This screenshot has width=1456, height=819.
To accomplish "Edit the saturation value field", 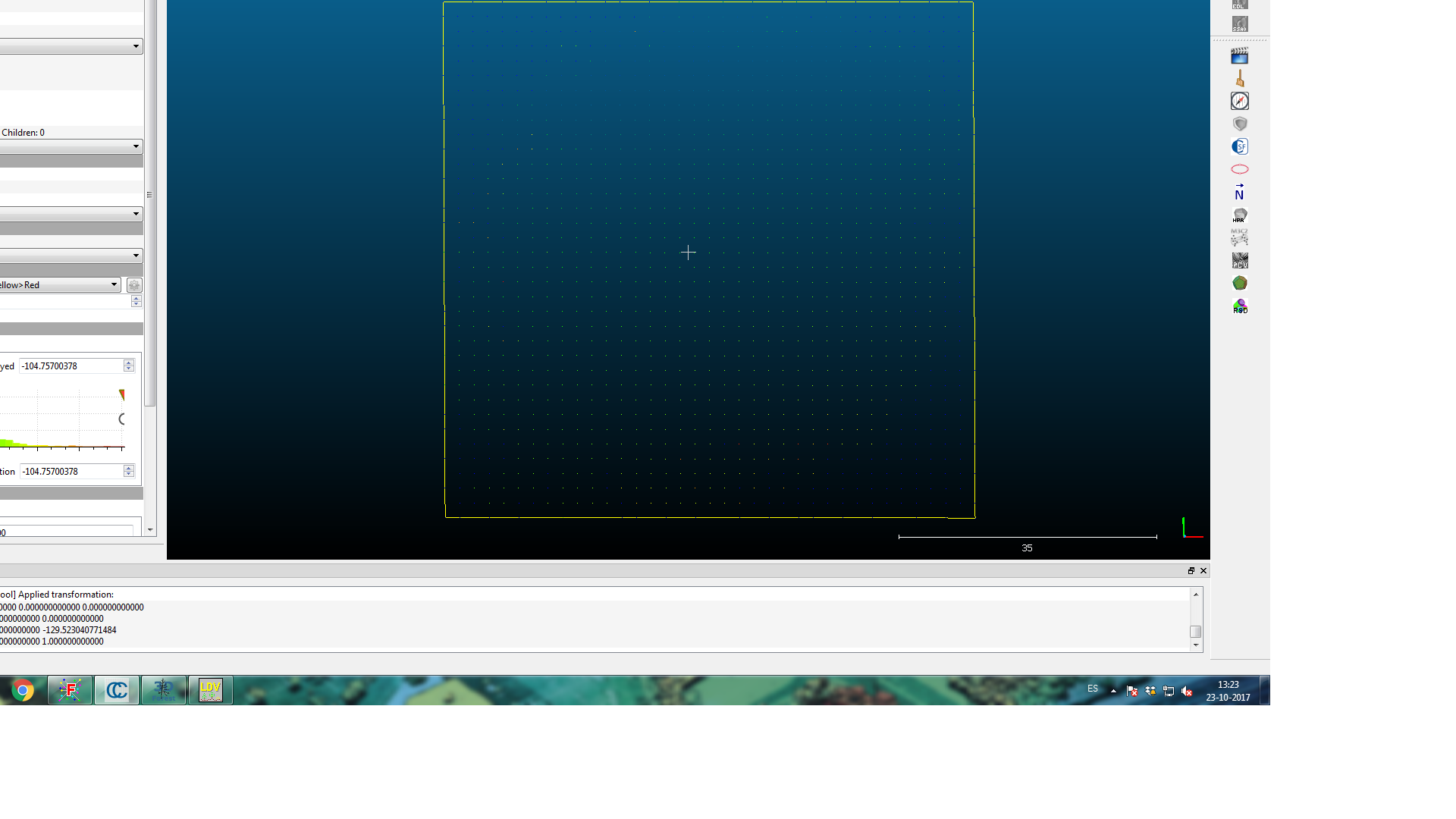I will click(x=72, y=471).
